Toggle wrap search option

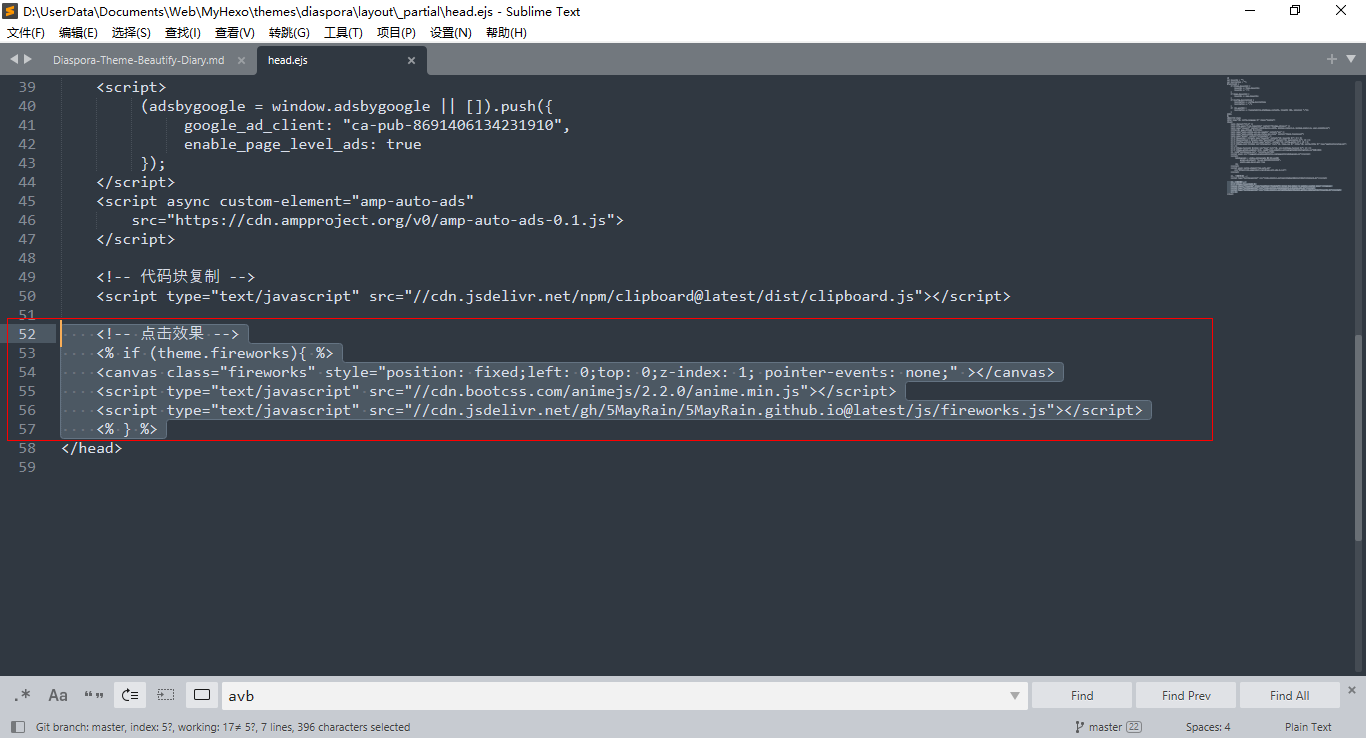tap(130, 695)
